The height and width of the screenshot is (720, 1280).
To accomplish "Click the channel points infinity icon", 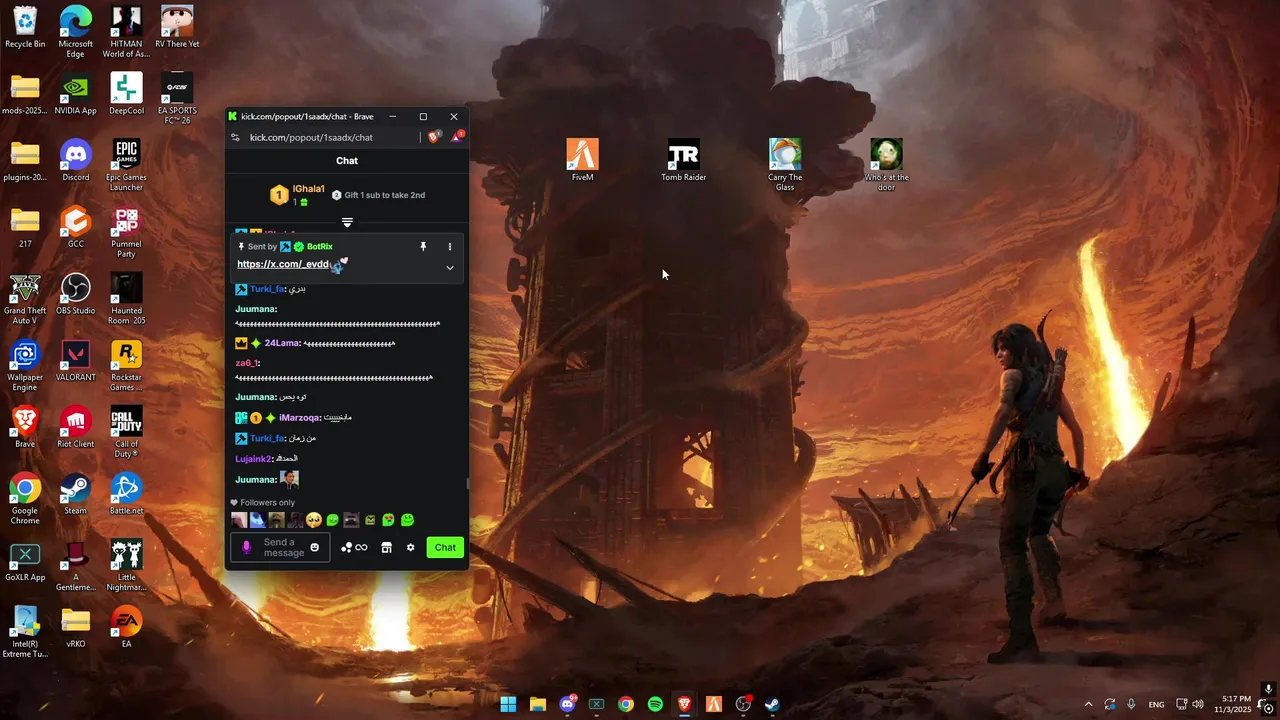I will pos(361,548).
